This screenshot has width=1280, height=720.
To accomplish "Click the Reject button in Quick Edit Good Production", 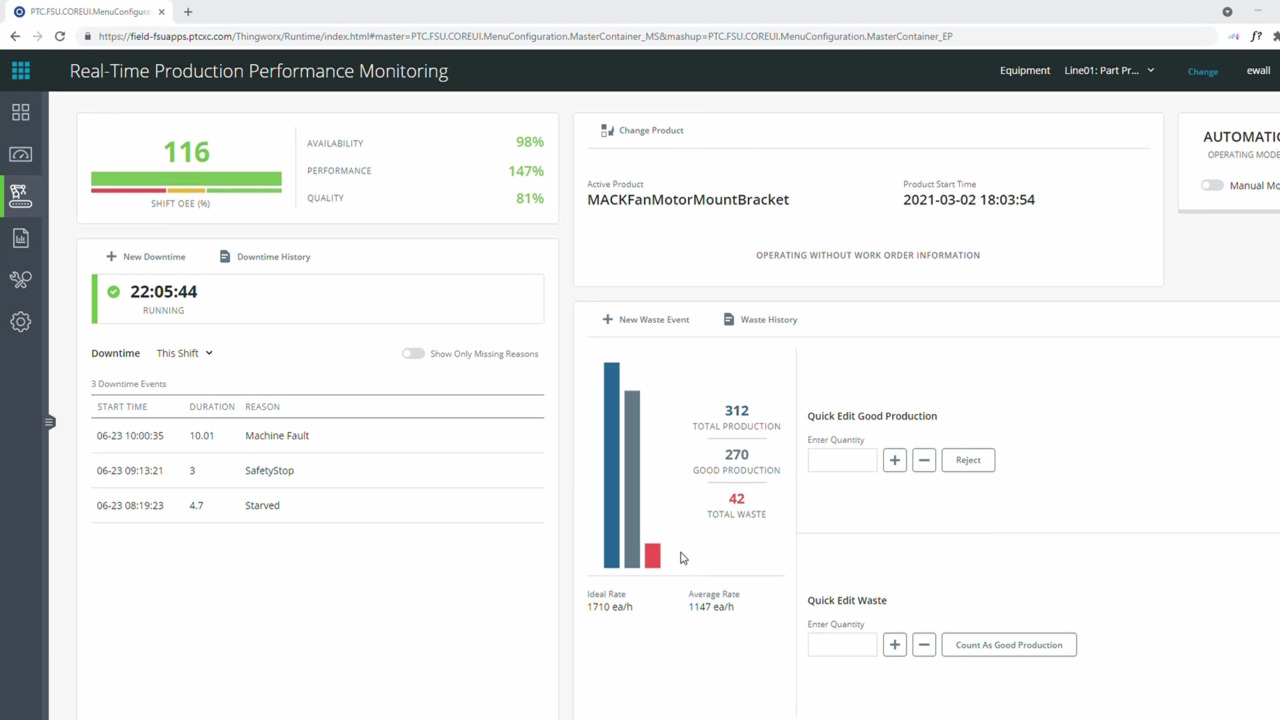I will pyautogui.click(x=967, y=459).
